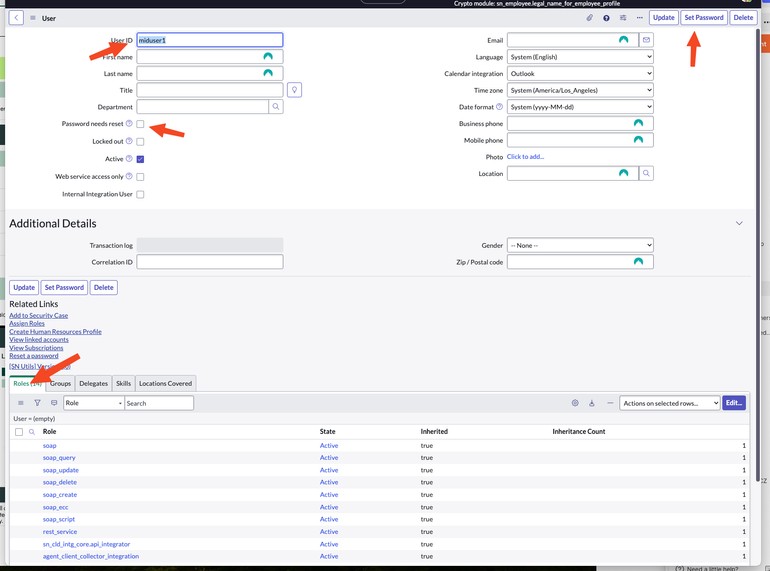Open View linked accounts link

(x=39, y=340)
